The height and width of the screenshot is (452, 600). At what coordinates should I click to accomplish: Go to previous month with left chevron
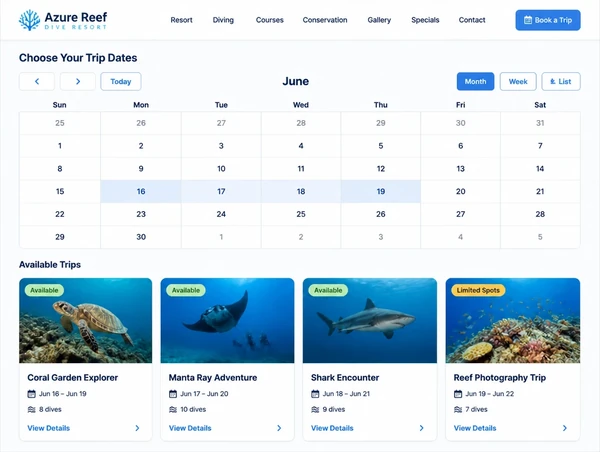tap(37, 82)
